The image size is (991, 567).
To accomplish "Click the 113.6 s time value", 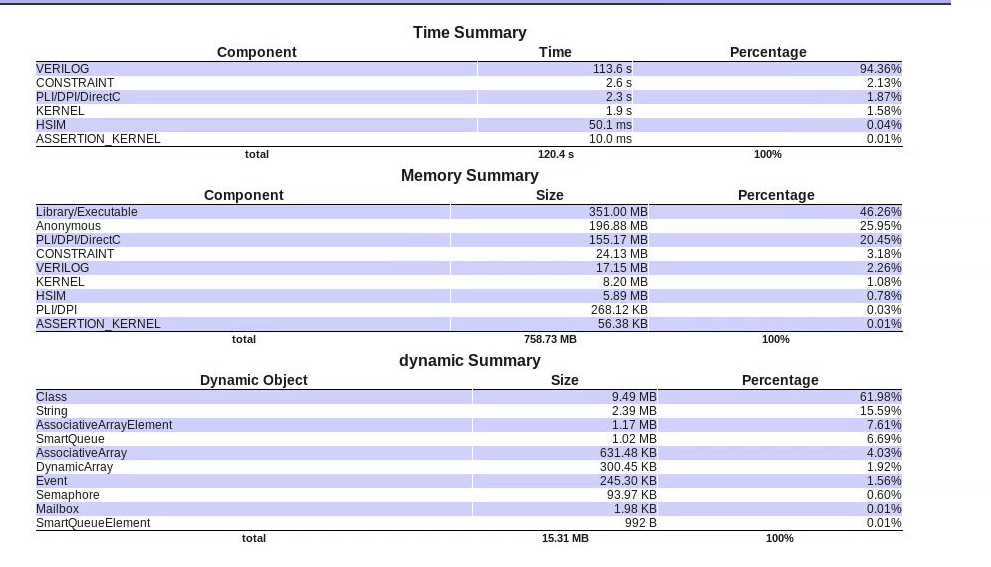I will [612, 69].
